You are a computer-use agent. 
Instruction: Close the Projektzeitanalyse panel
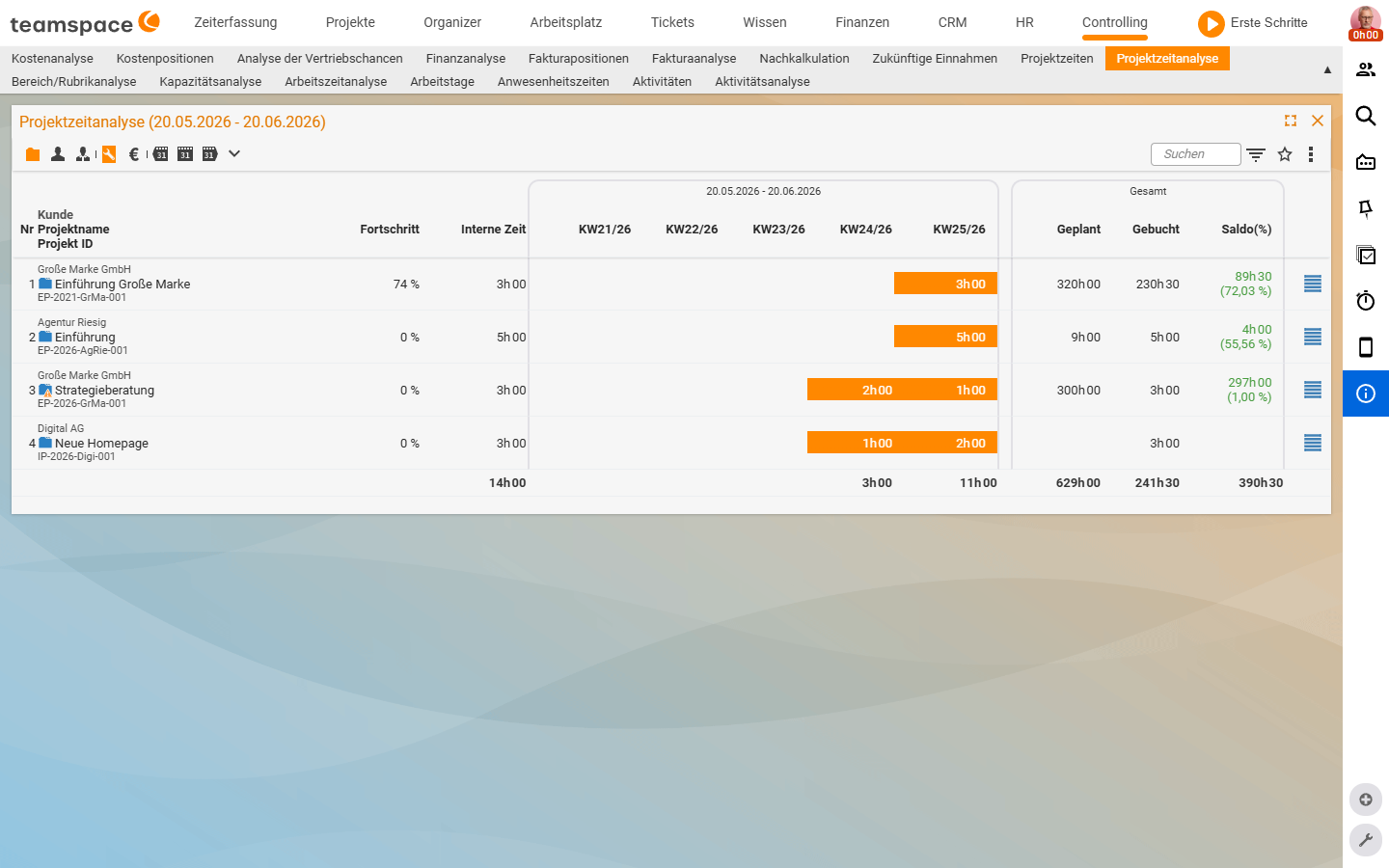click(1318, 121)
